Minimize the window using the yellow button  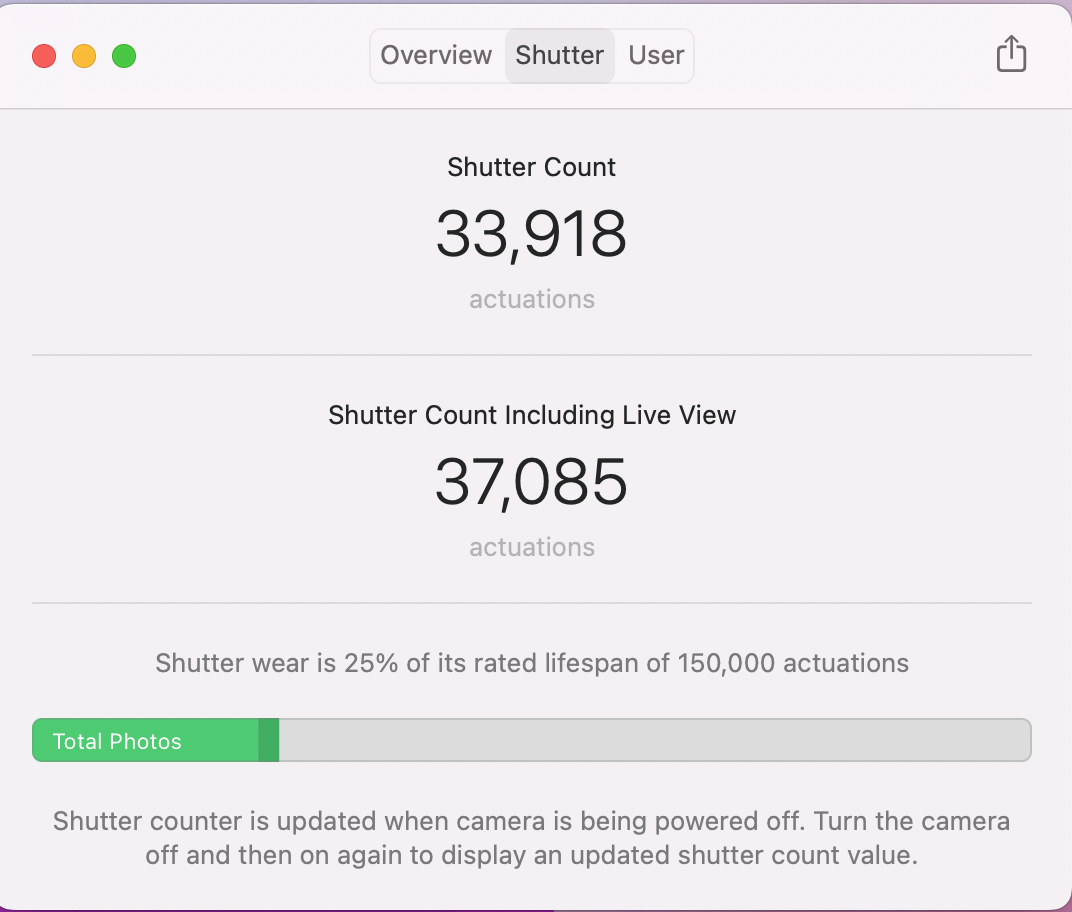(x=84, y=56)
